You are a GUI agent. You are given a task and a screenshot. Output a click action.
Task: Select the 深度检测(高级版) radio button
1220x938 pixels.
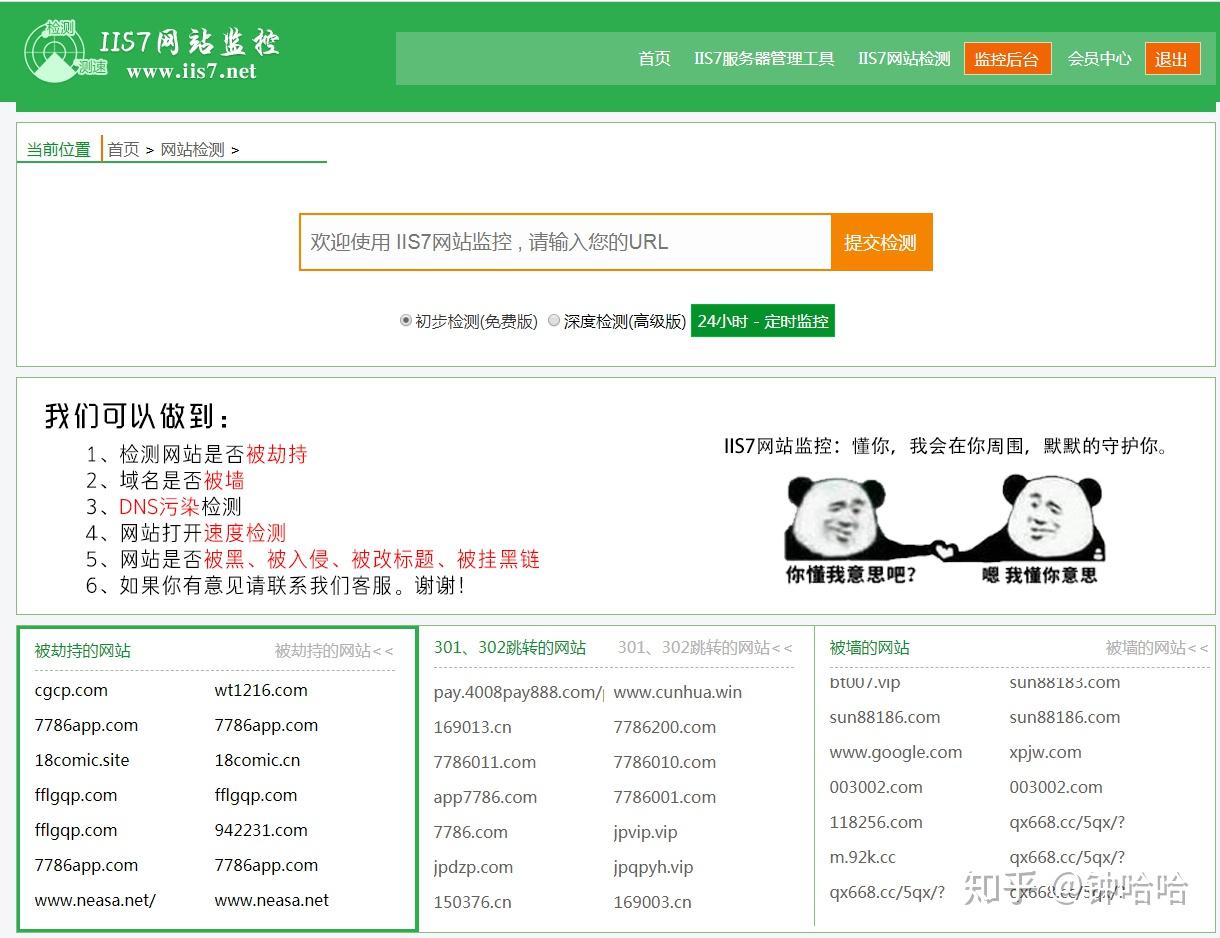click(554, 321)
